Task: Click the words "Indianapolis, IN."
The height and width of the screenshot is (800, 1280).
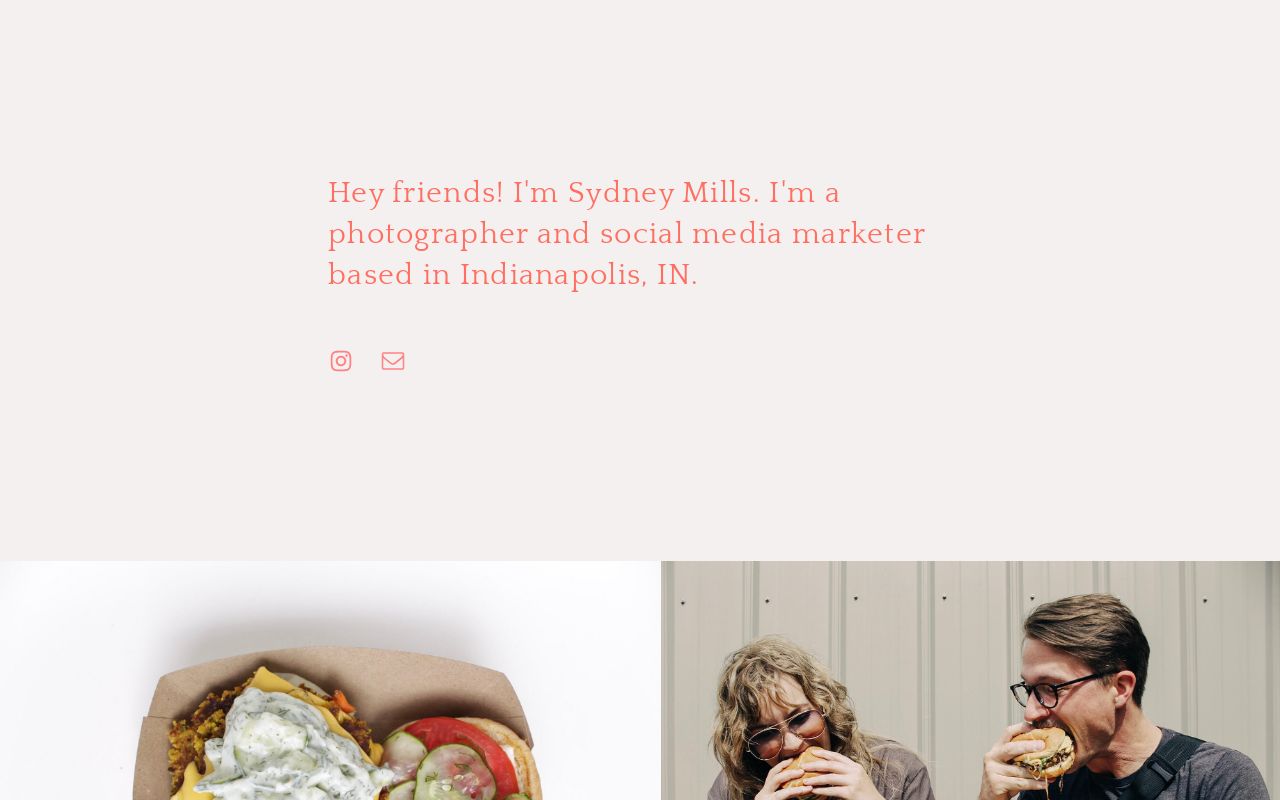Action: coord(579,274)
